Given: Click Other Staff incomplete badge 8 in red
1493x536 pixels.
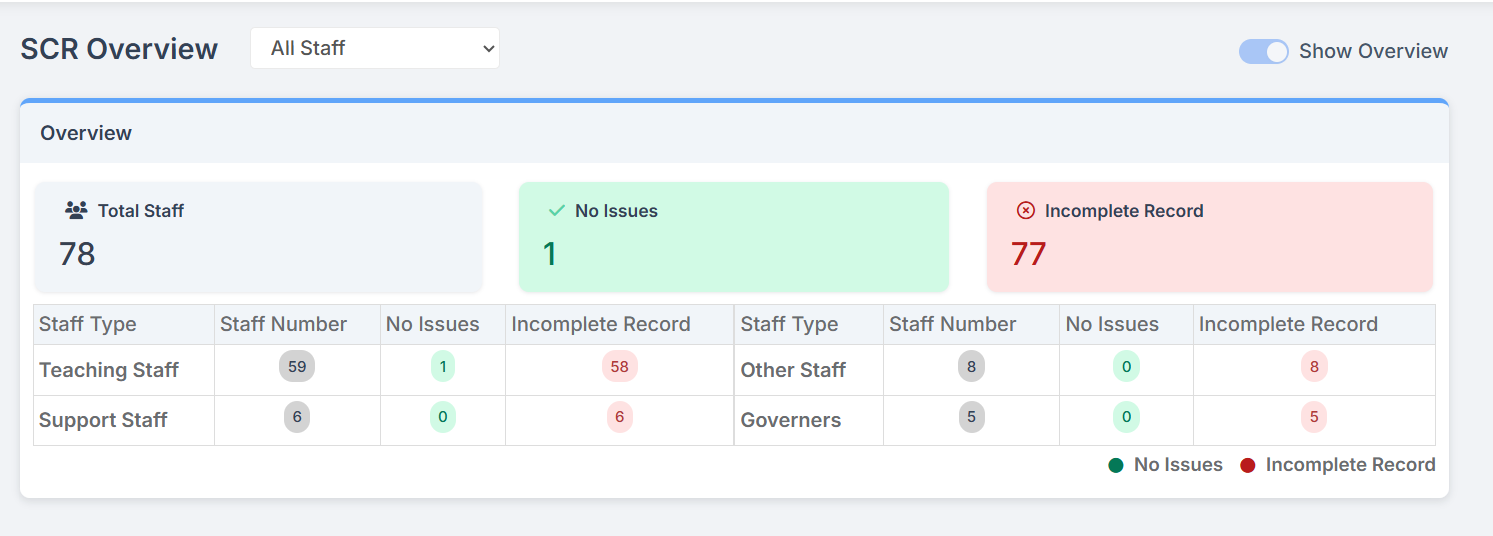Looking at the screenshot, I should click(x=1314, y=367).
